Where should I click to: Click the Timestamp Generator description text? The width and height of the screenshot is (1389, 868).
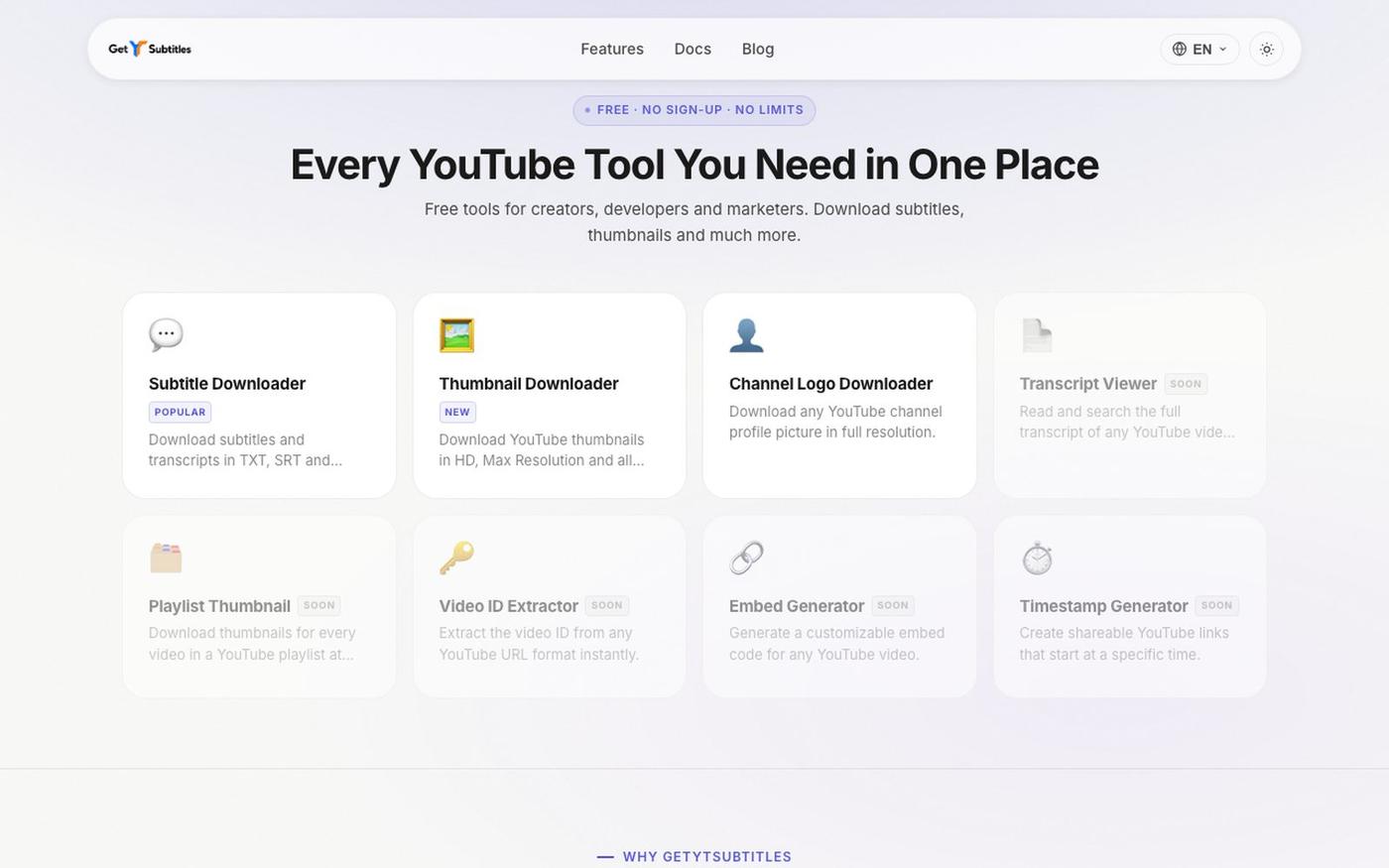(x=1124, y=644)
